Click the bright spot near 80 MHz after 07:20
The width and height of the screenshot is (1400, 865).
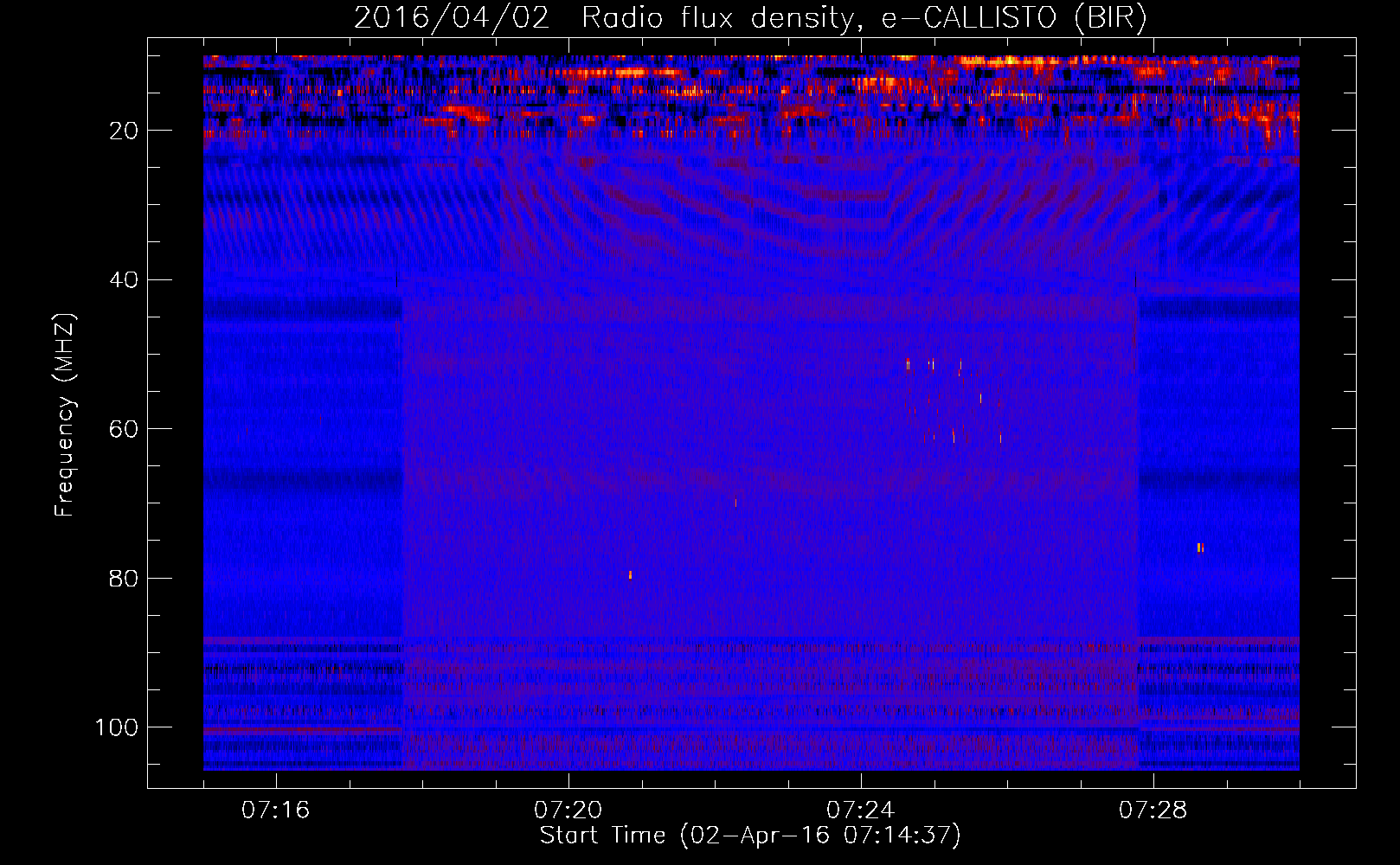[630, 574]
